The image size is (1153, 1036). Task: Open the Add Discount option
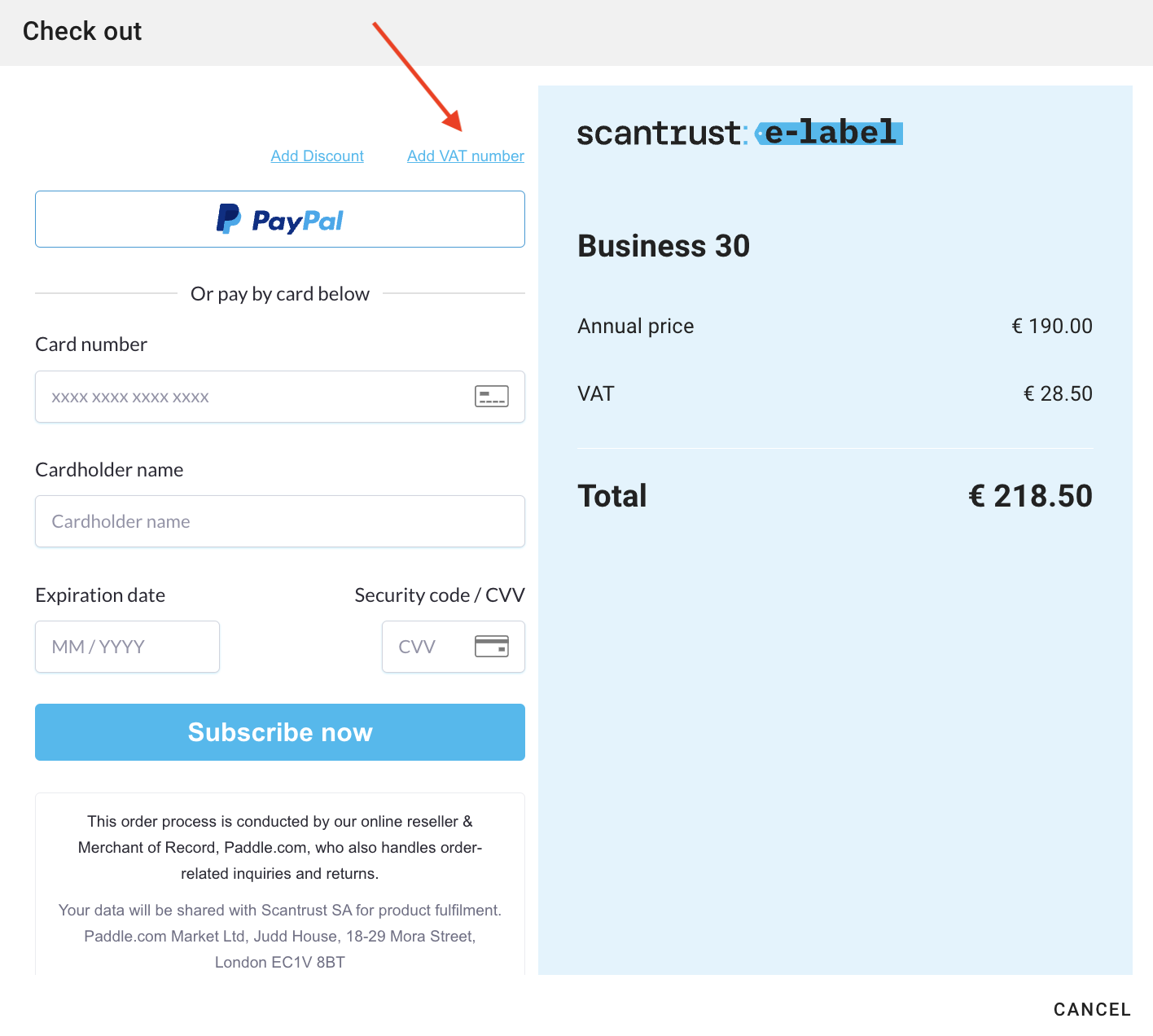[317, 156]
